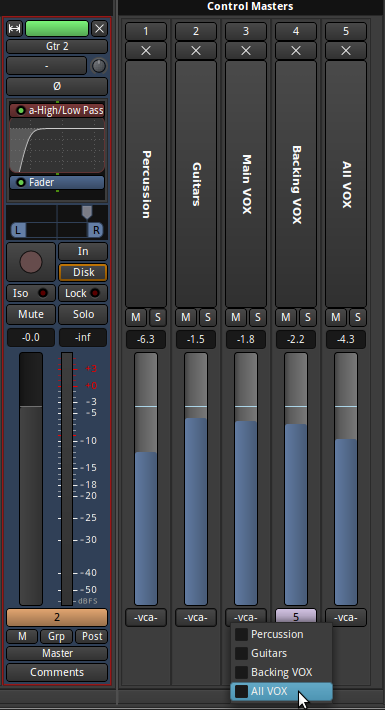Image resolution: width=385 pixels, height=710 pixels.
Task: Mute the Guitars VCA
Action: pos(185,317)
